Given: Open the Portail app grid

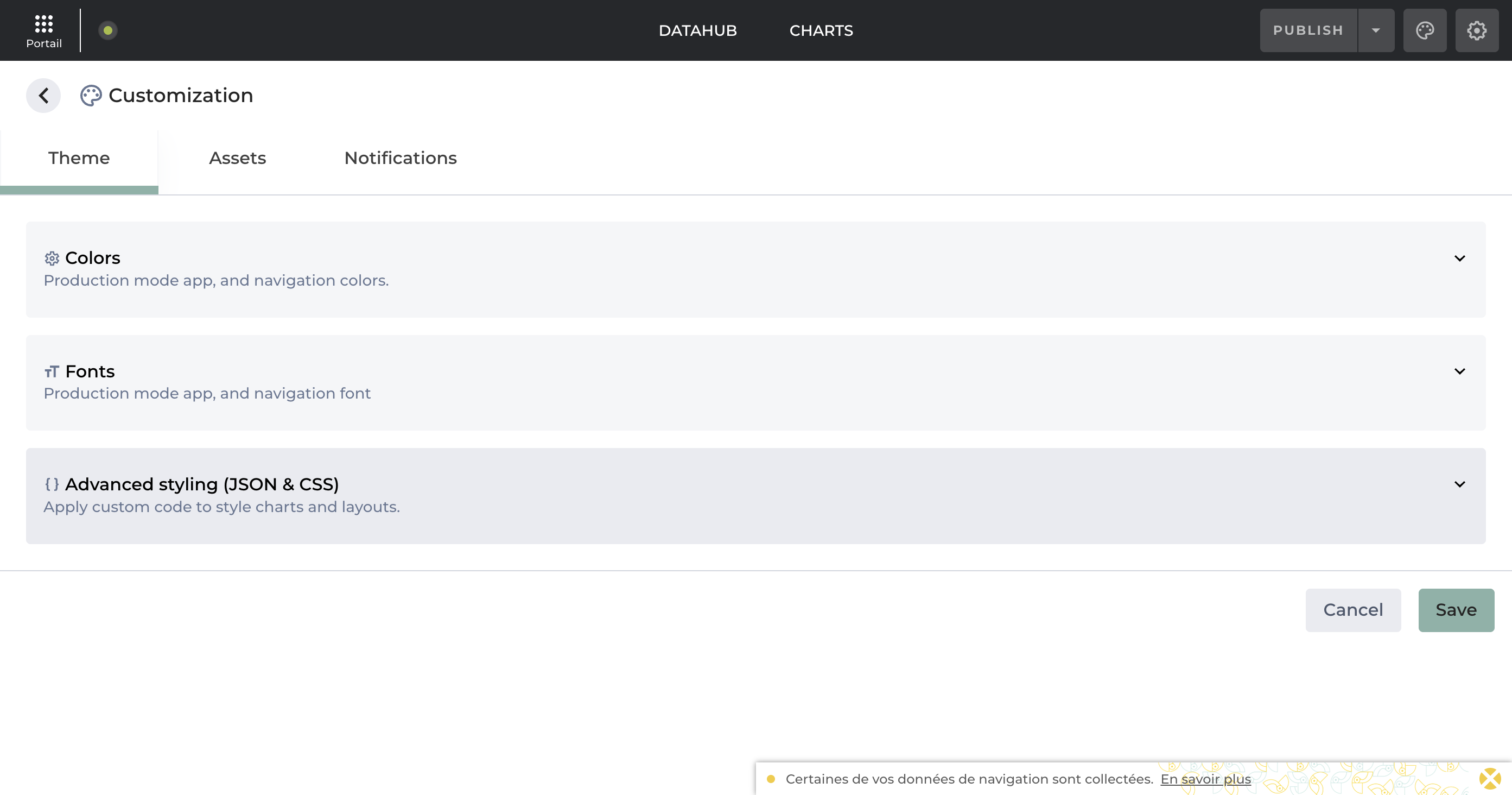Looking at the screenshot, I should tap(43, 25).
